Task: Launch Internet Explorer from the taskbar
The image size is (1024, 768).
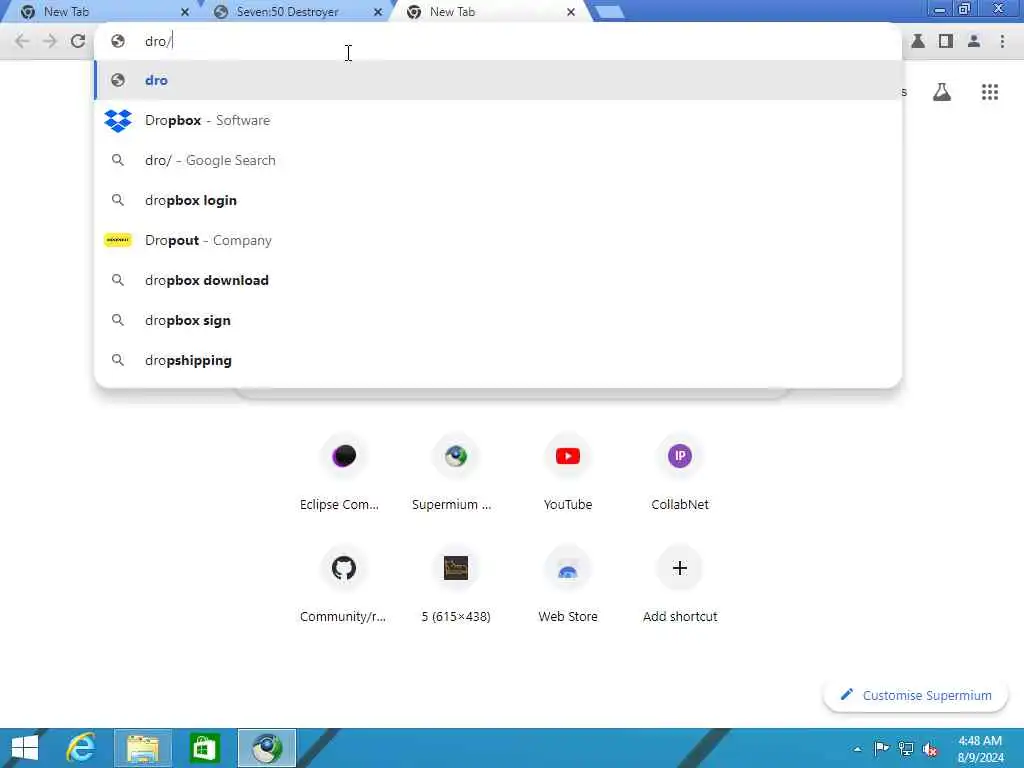Action: [81, 748]
